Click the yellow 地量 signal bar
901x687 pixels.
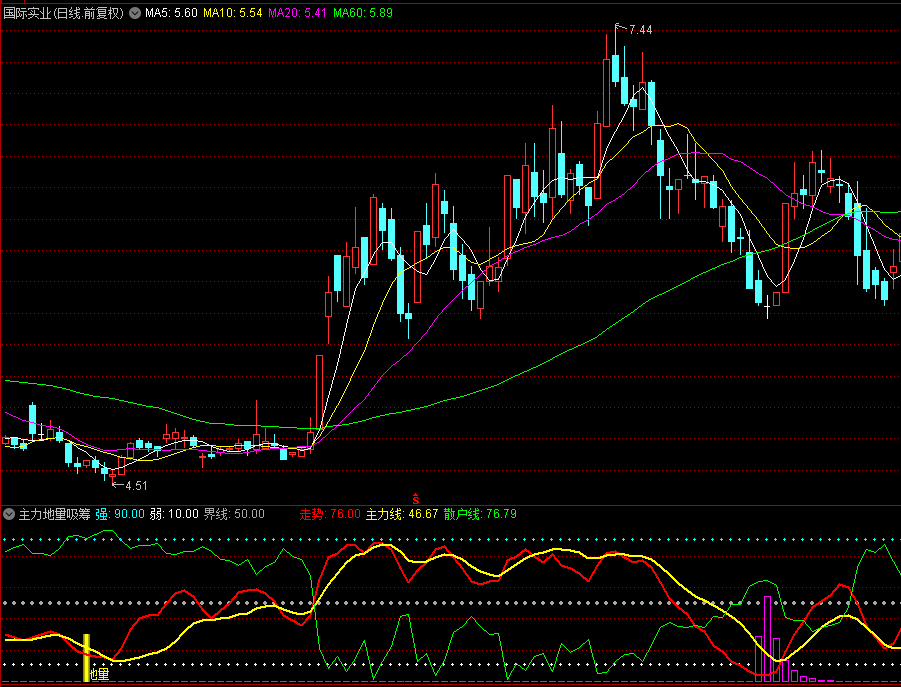87,658
